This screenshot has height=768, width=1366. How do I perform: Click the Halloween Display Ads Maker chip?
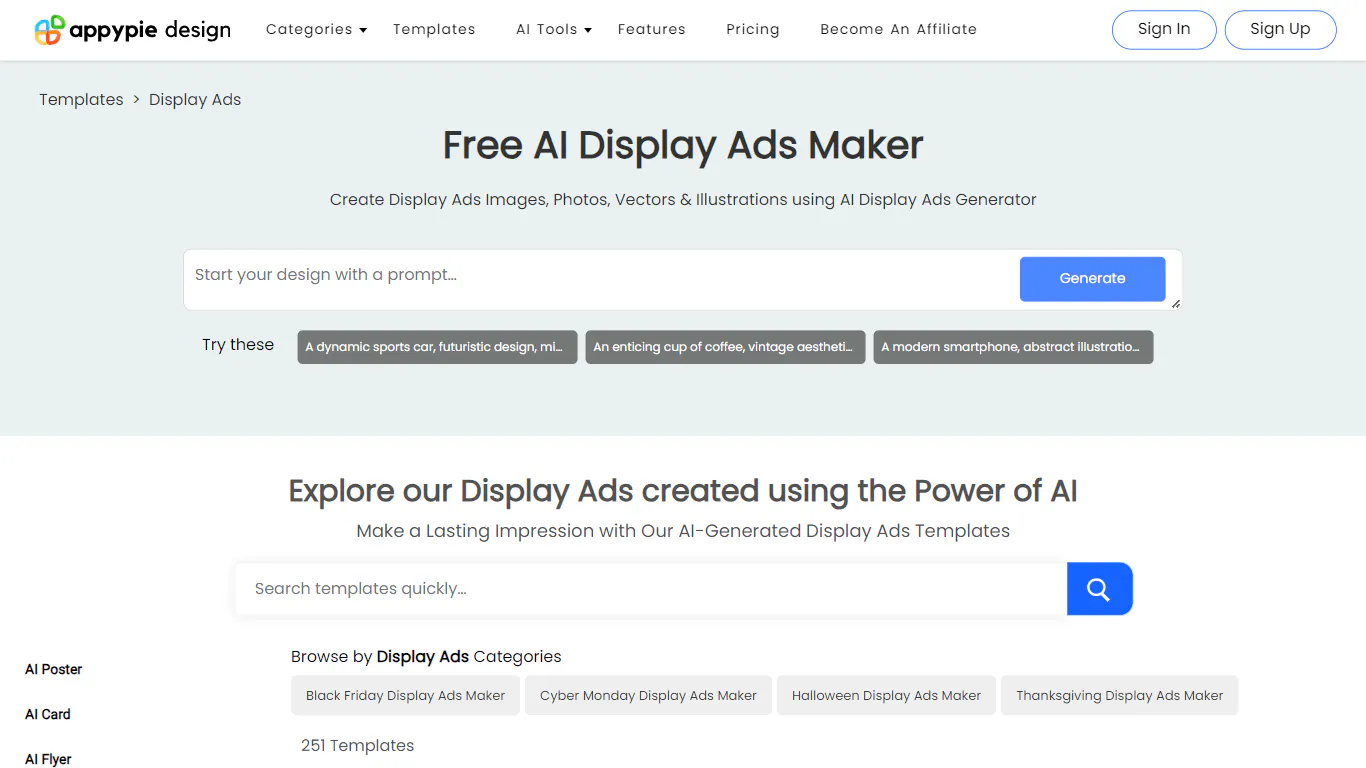point(886,695)
